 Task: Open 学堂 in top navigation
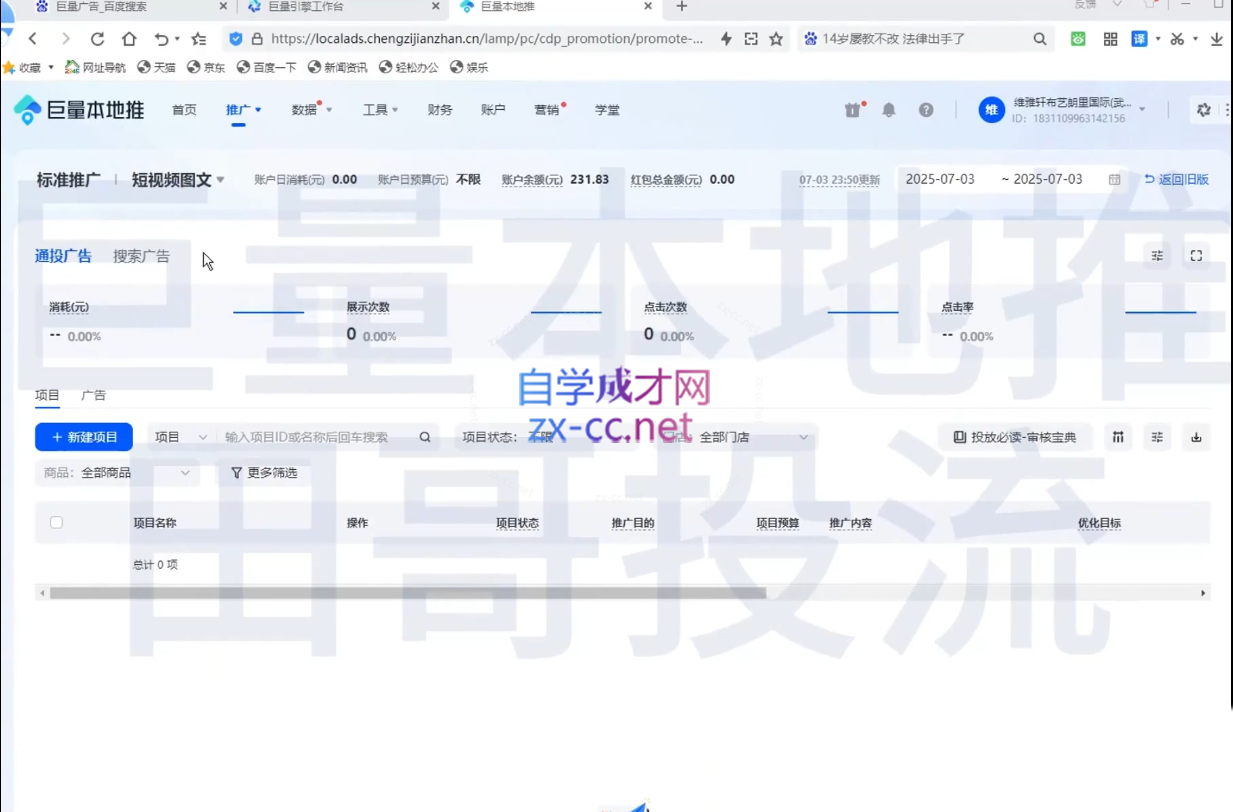pyautogui.click(x=607, y=110)
